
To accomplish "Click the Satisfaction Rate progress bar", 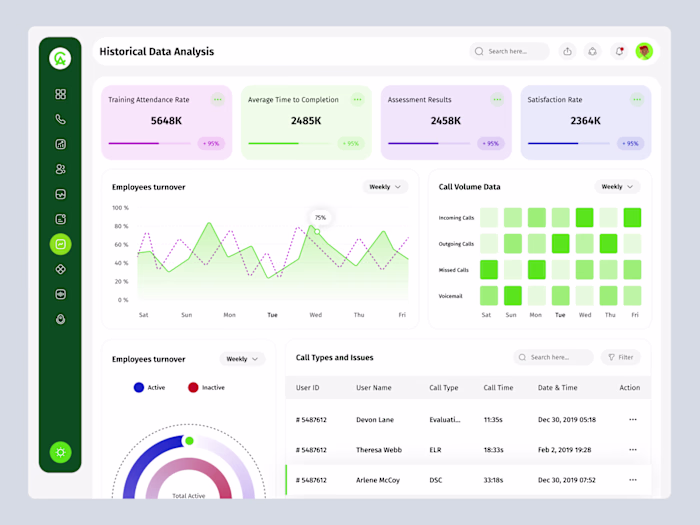I will click(568, 143).
